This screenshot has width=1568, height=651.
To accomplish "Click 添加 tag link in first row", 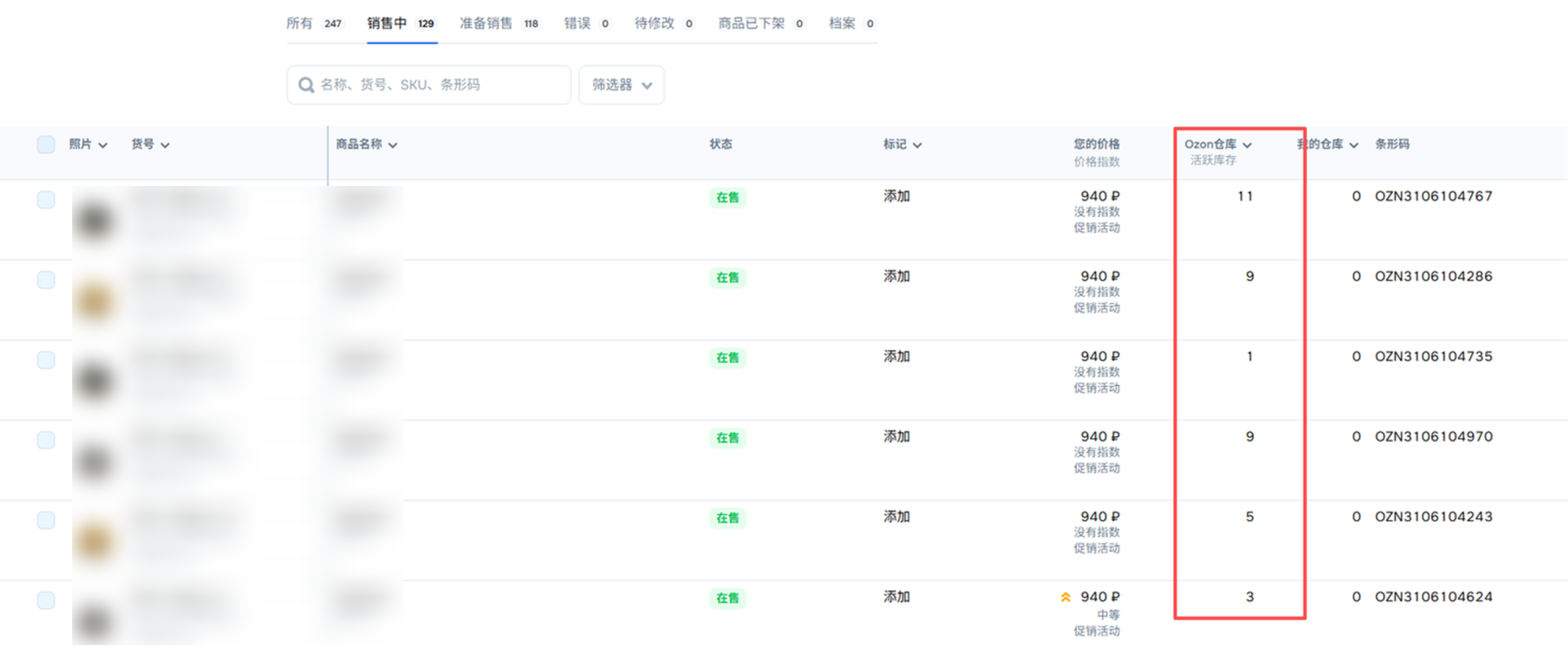I will tap(896, 196).
